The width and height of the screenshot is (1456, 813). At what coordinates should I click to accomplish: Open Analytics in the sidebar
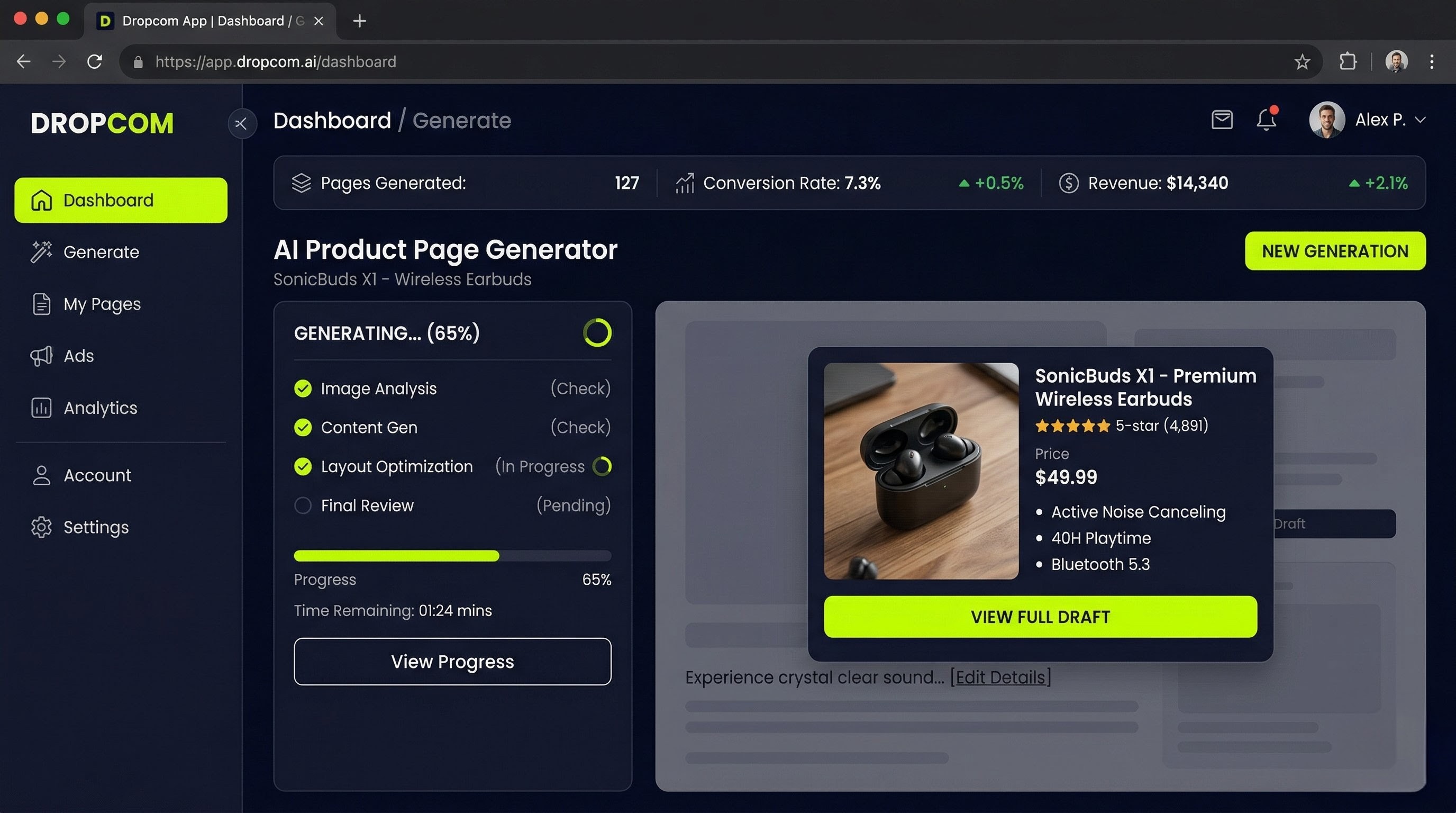100,408
